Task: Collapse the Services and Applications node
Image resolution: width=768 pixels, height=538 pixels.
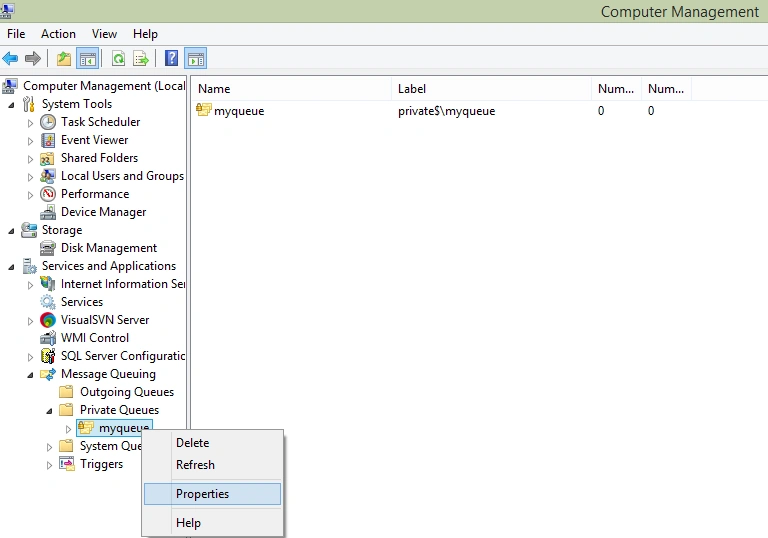Action: (x=11, y=267)
